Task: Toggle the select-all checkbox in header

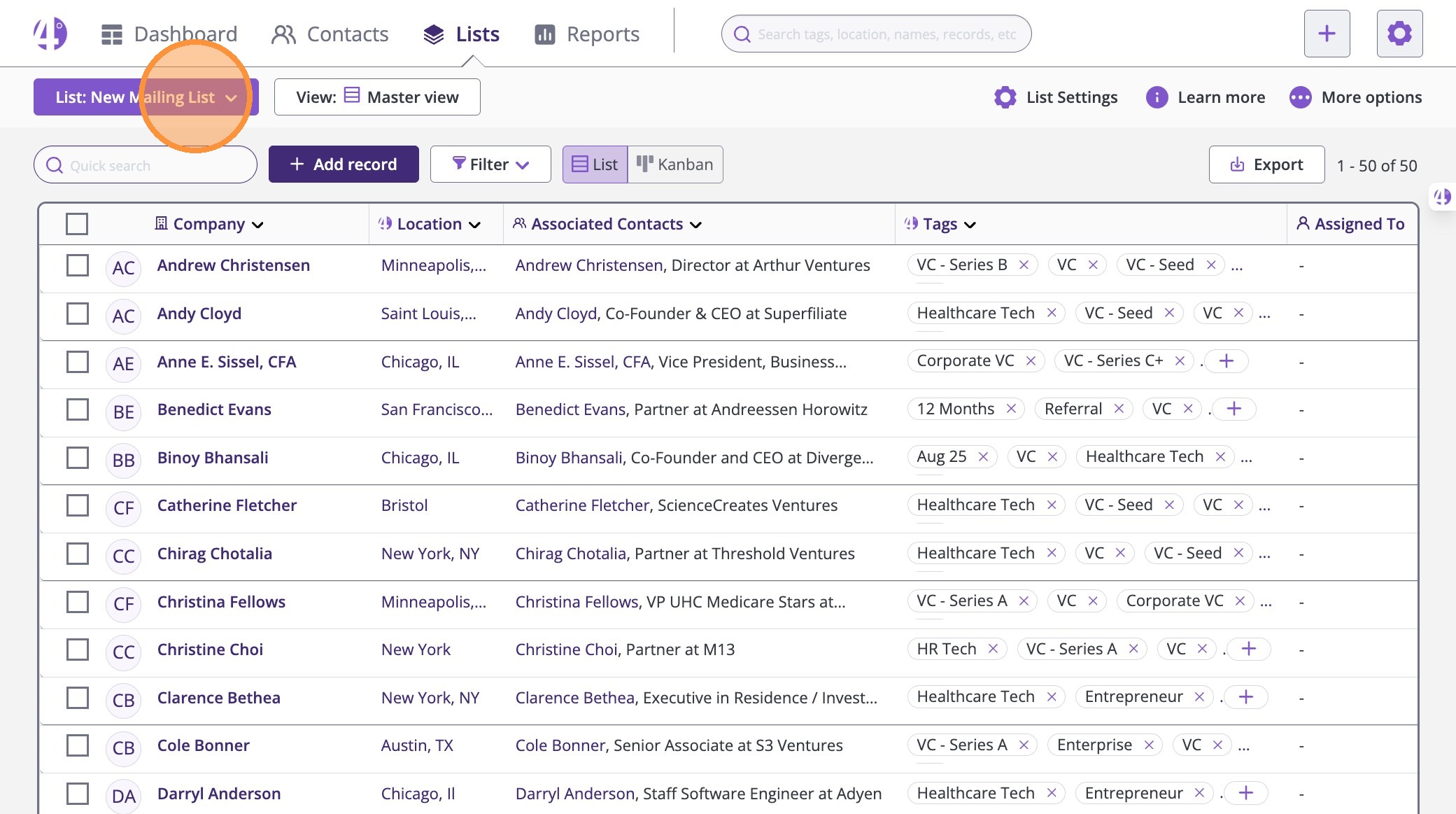Action: pos(77,224)
